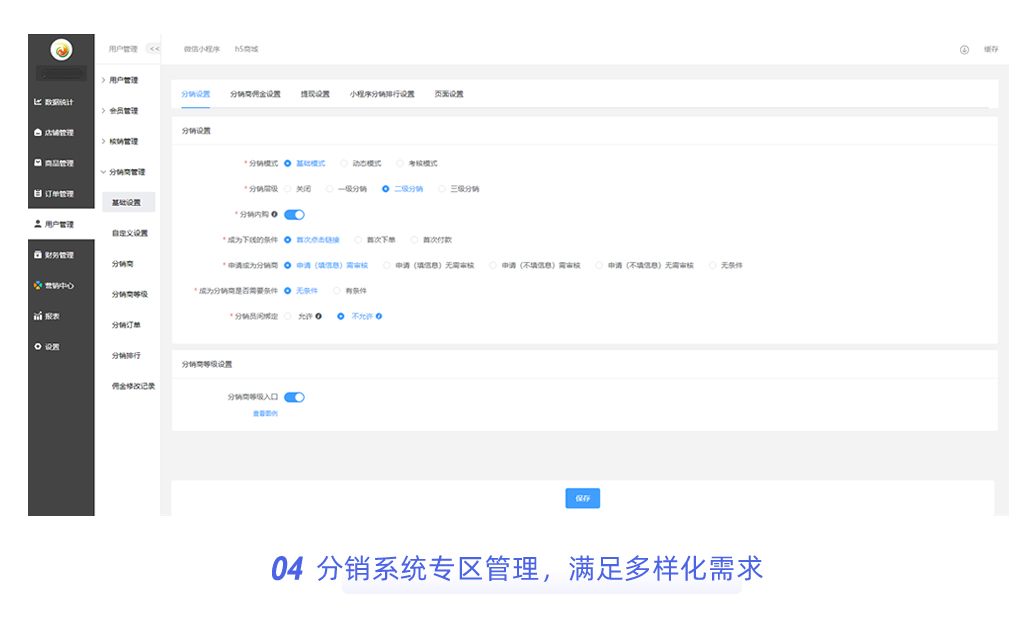Image resolution: width=1033 pixels, height=636 pixels.
Task: Collapse the 分销商管理 submenu group
Action: tap(103, 172)
